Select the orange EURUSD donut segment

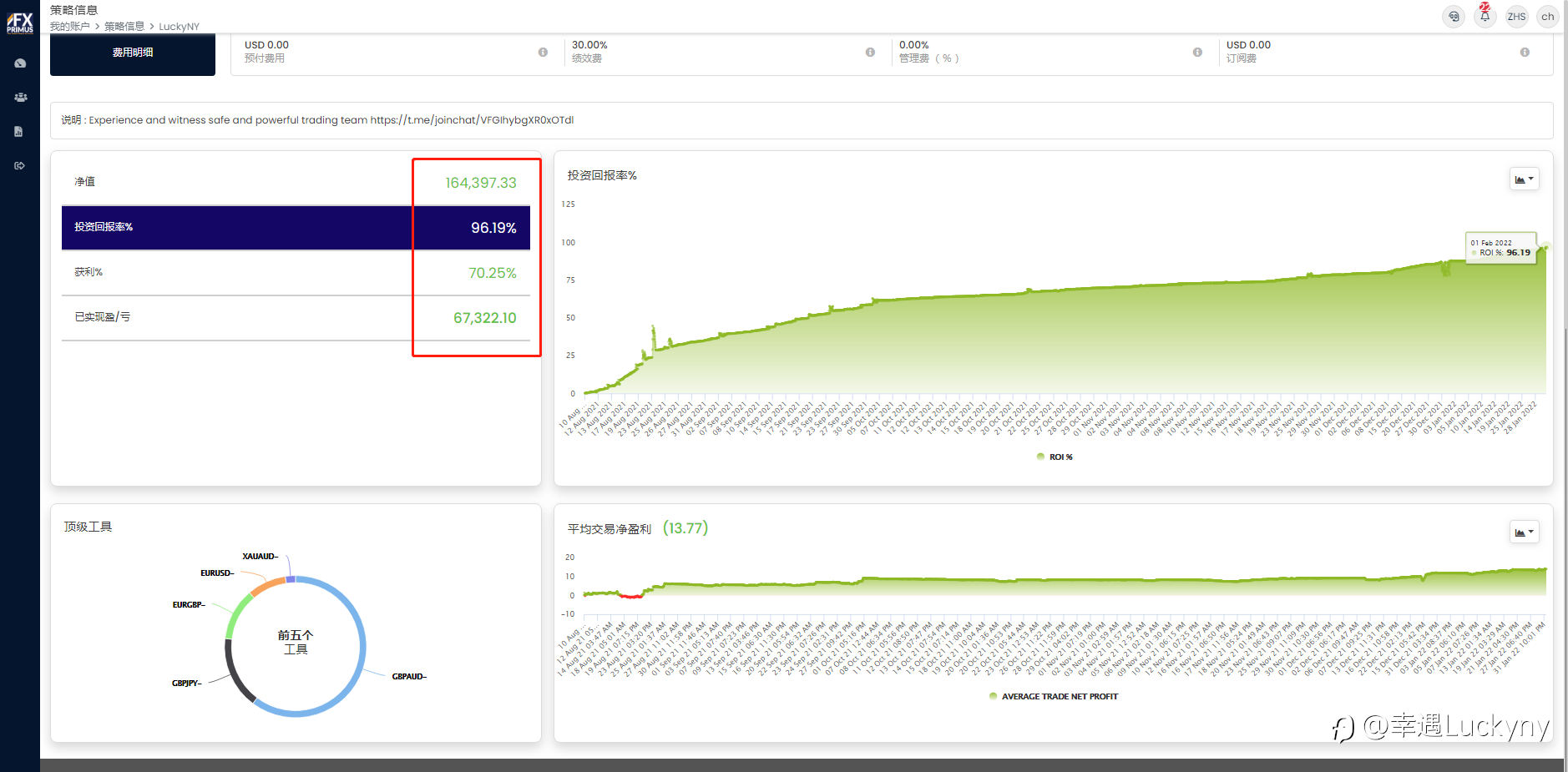tap(267, 586)
